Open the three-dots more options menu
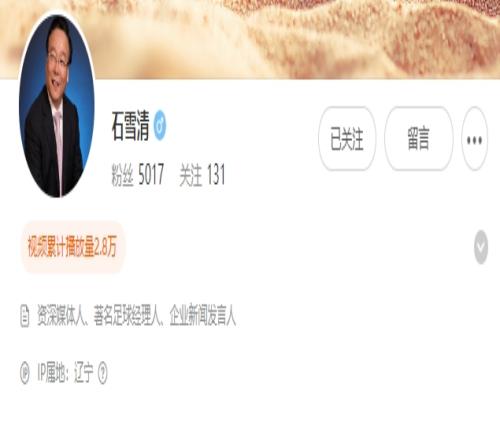This screenshot has height=440, width=500. (x=474, y=139)
